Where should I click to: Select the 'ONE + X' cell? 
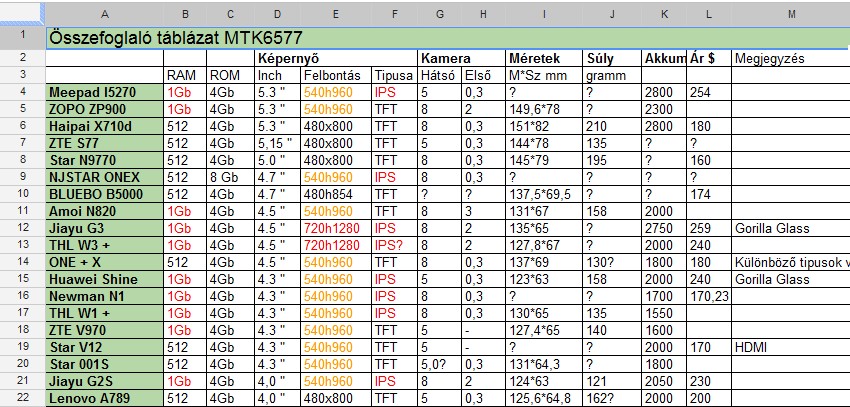click(105, 262)
